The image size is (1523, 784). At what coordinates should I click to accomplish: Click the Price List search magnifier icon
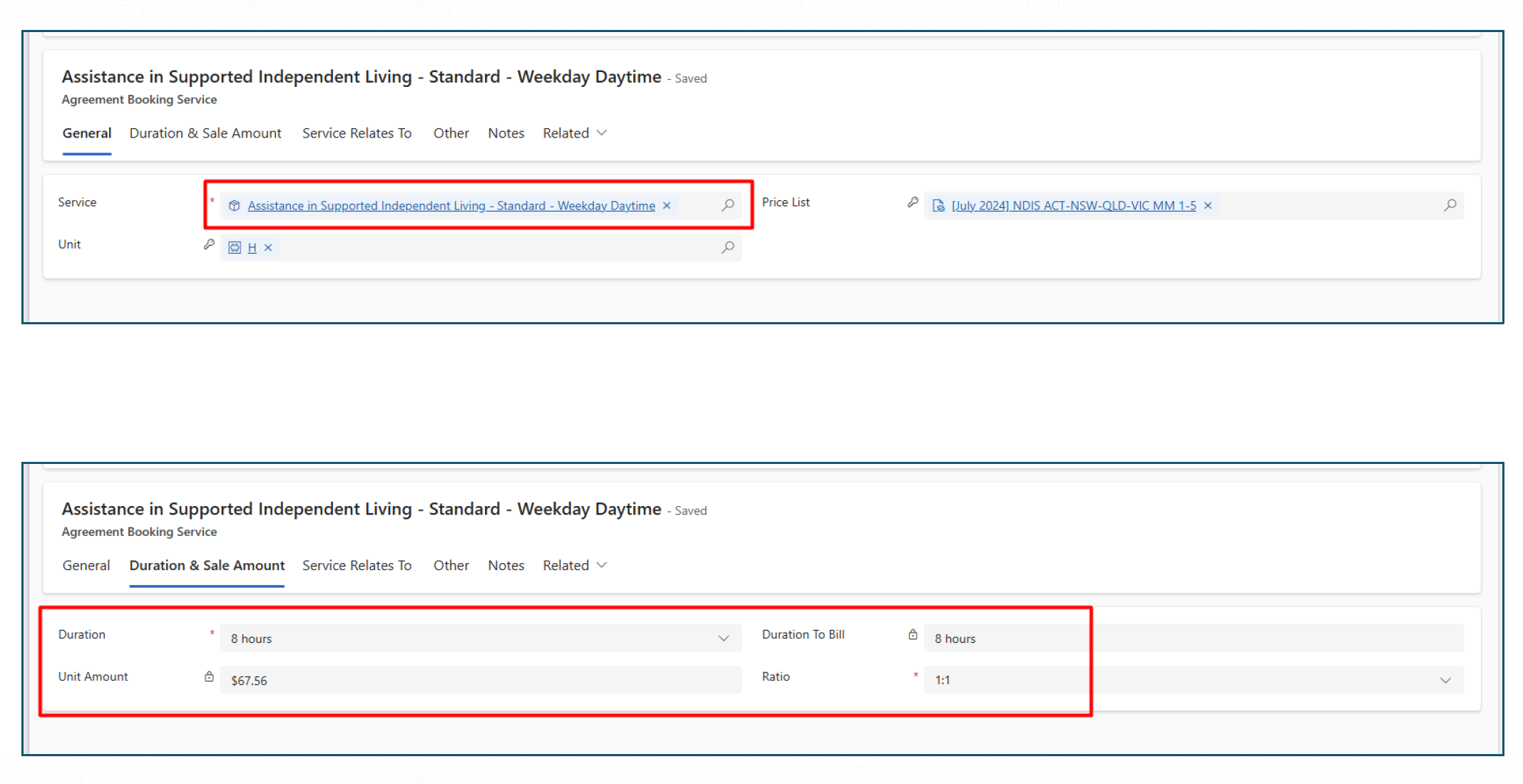click(1450, 205)
